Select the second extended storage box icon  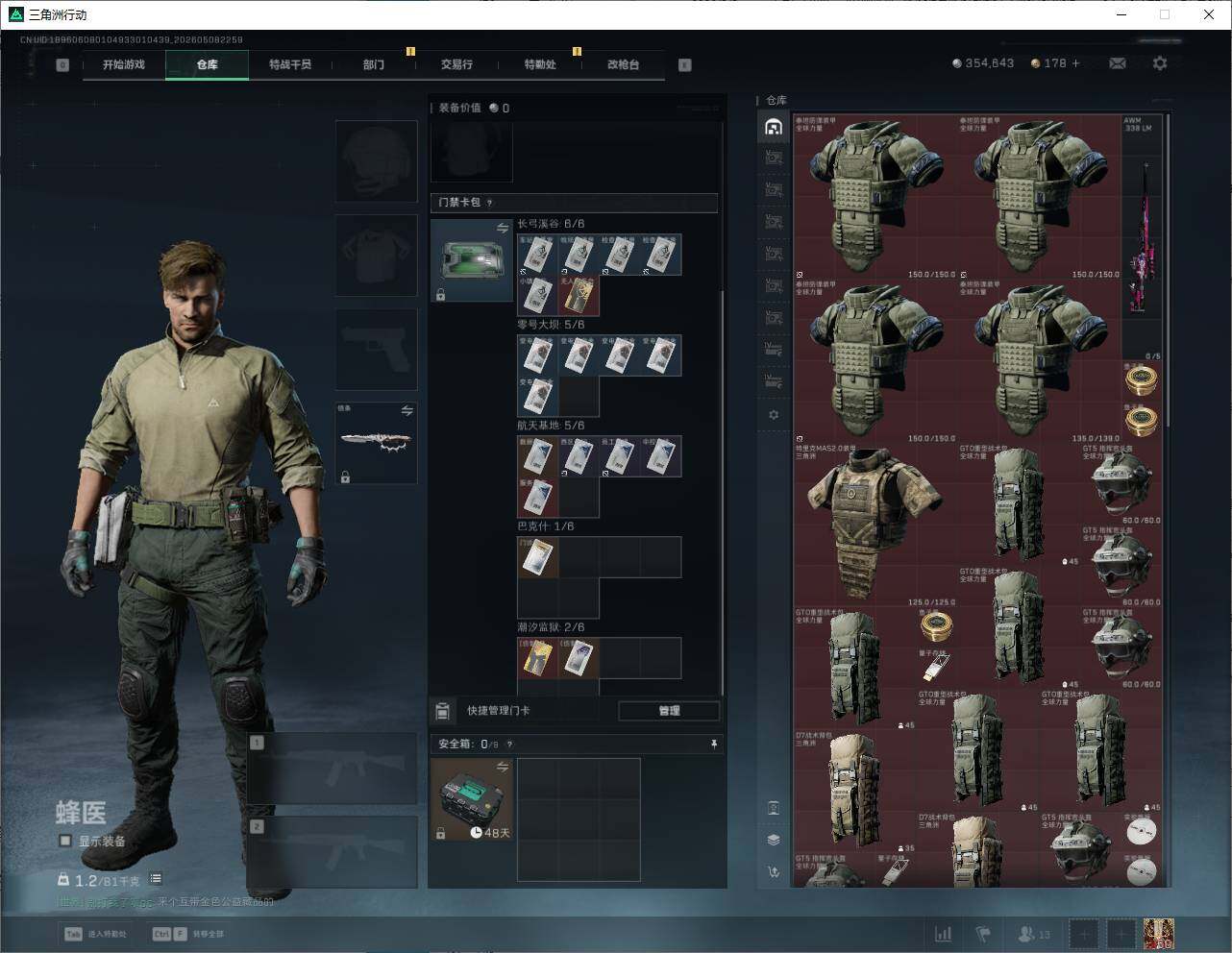774,189
